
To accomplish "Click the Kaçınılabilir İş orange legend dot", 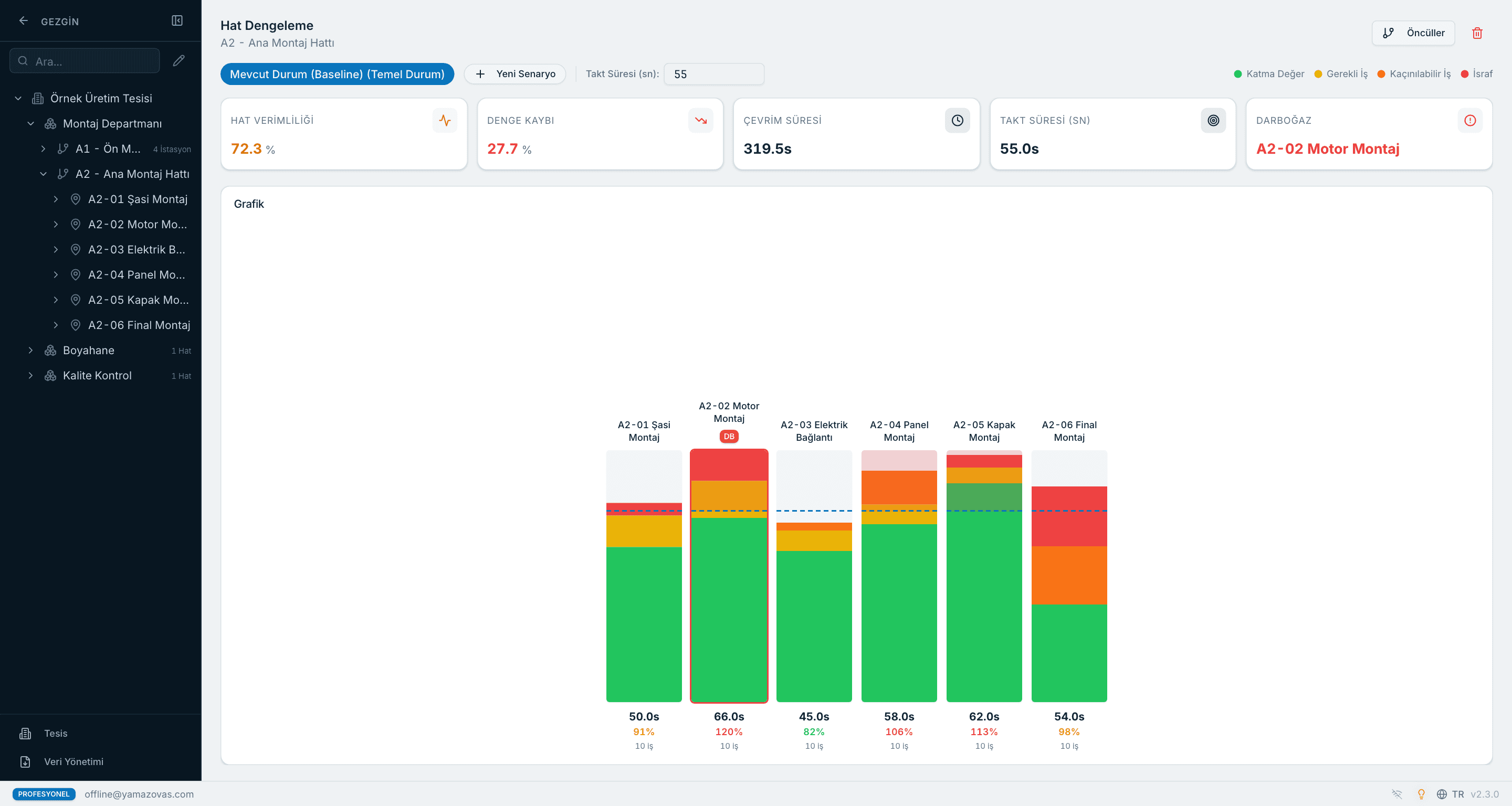I will pos(1381,74).
